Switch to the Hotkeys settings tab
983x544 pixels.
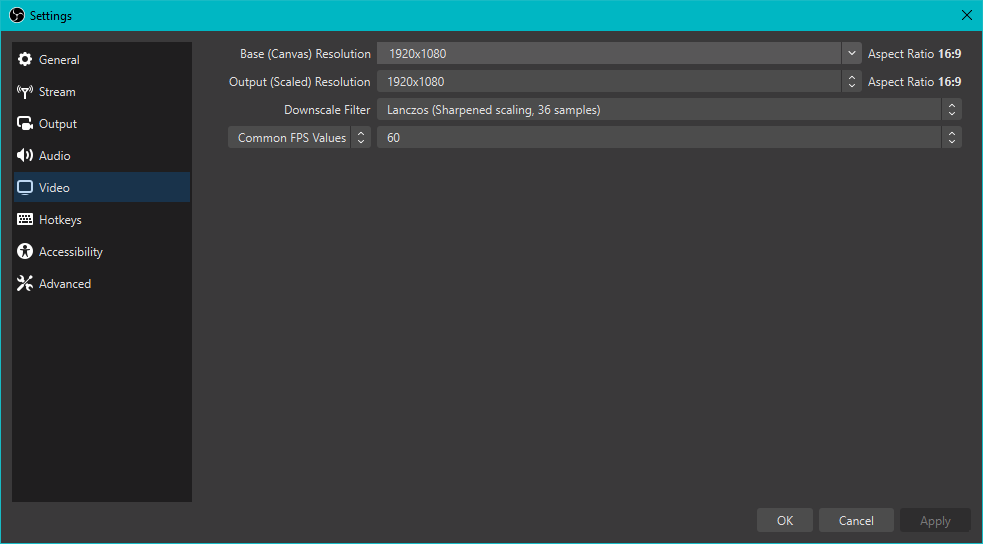[60, 220]
